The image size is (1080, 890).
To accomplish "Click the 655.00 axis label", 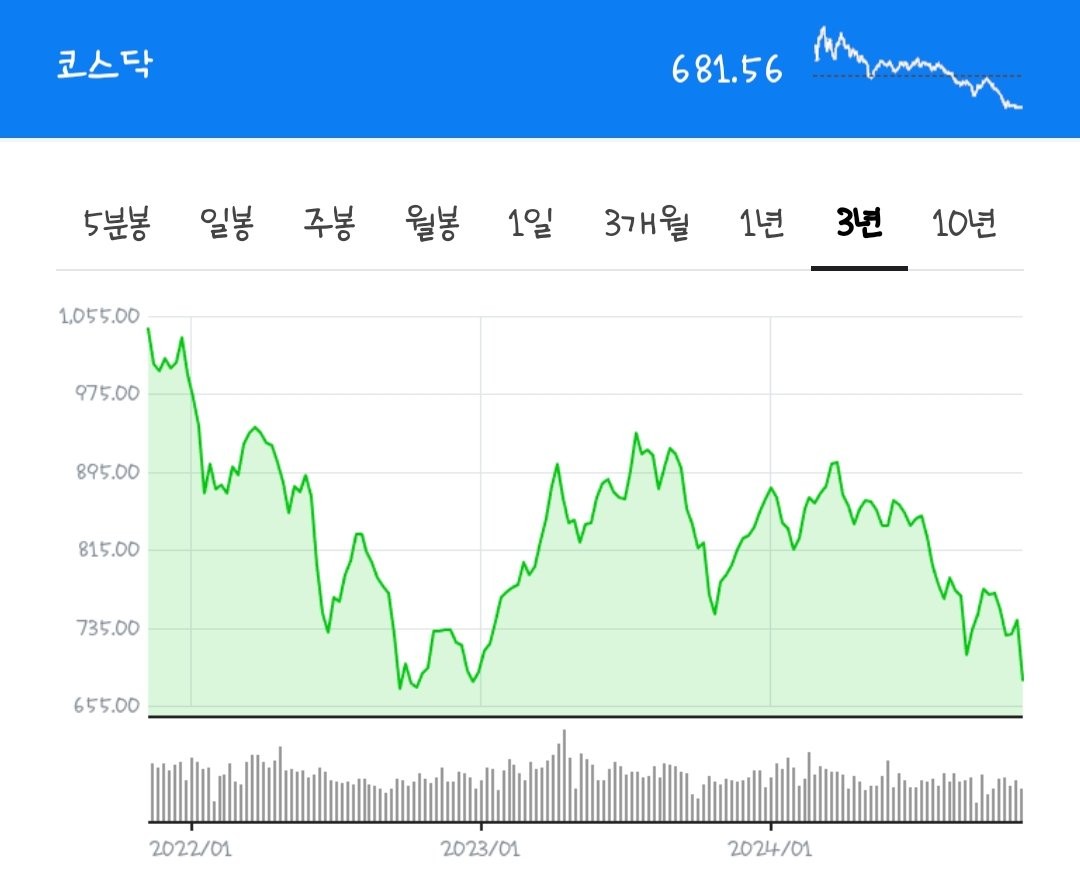I will tap(107, 705).
